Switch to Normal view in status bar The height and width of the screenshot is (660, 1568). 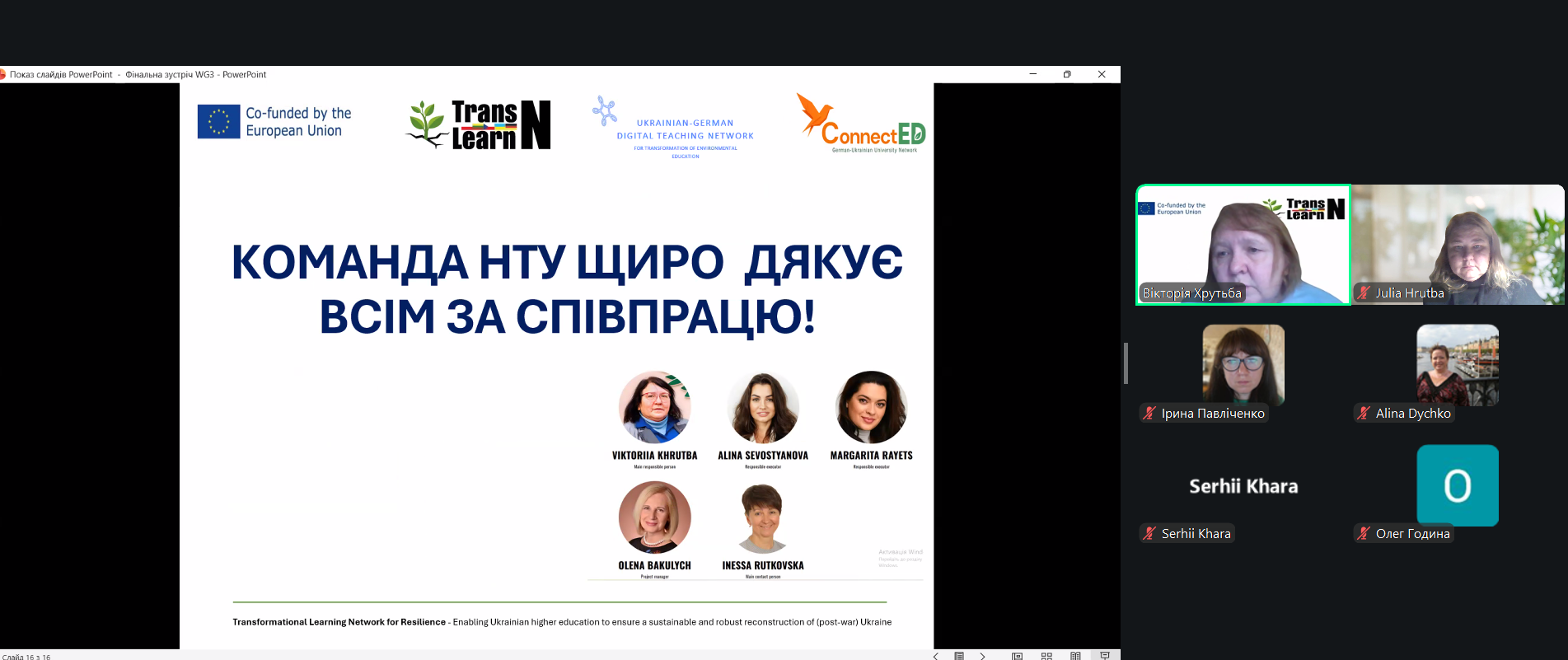point(1018,656)
